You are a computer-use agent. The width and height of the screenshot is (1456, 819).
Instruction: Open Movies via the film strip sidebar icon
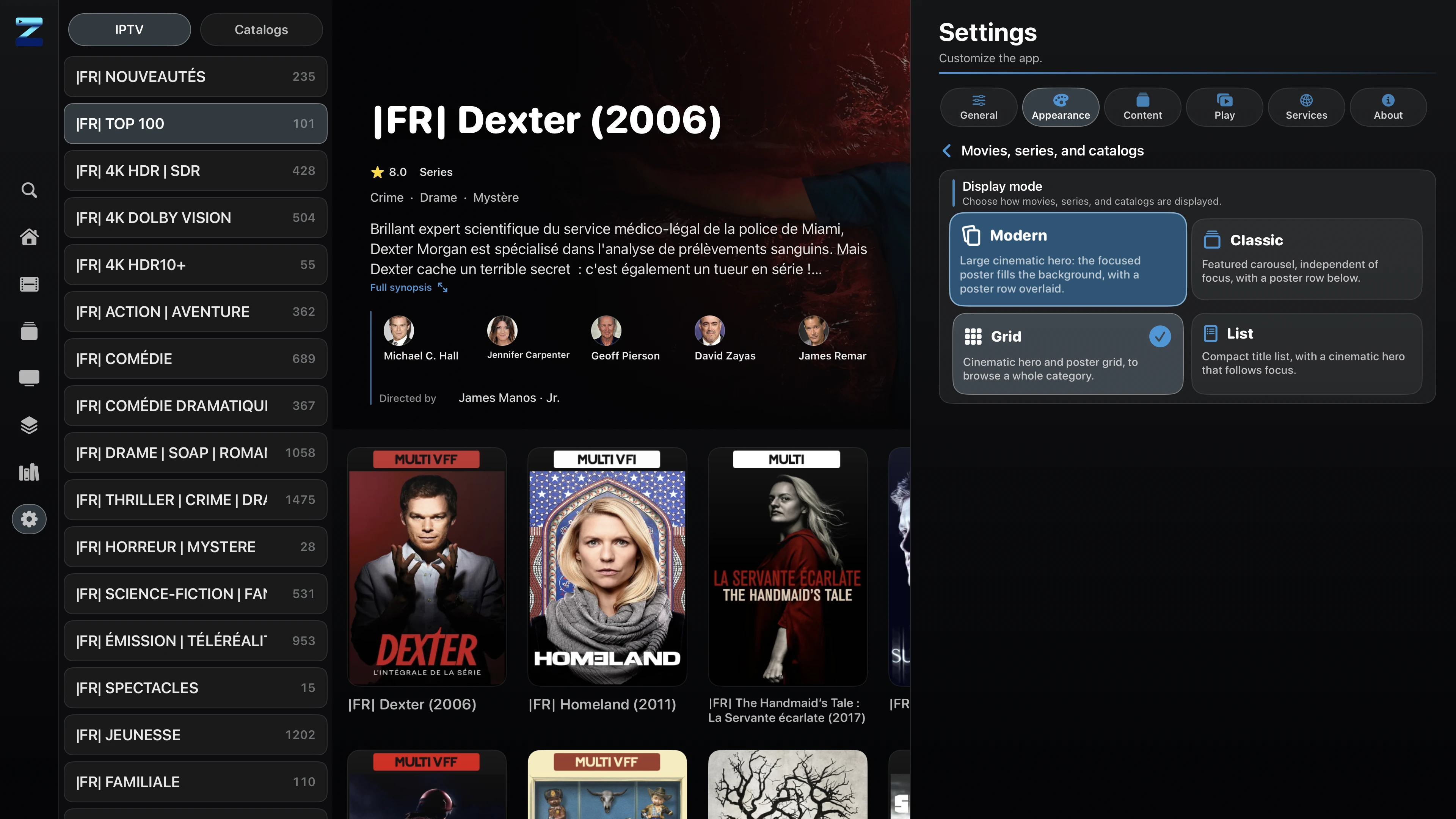click(x=29, y=284)
